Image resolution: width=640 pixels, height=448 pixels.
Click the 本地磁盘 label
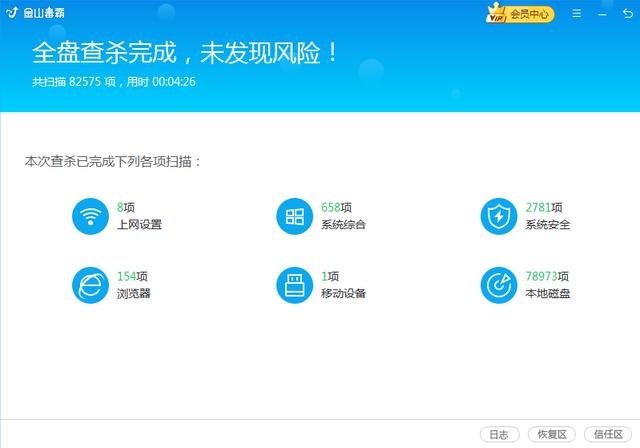pyautogui.click(x=548, y=293)
